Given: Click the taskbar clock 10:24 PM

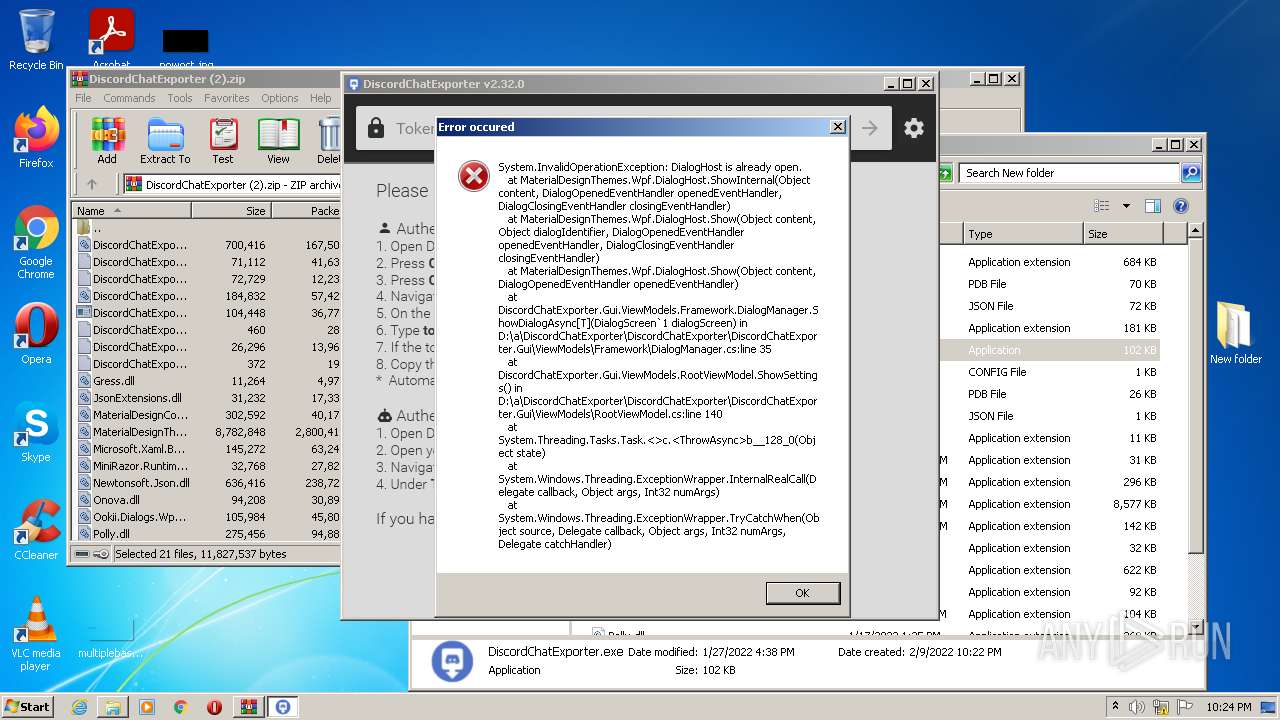Looking at the screenshot, I should 1227,707.
